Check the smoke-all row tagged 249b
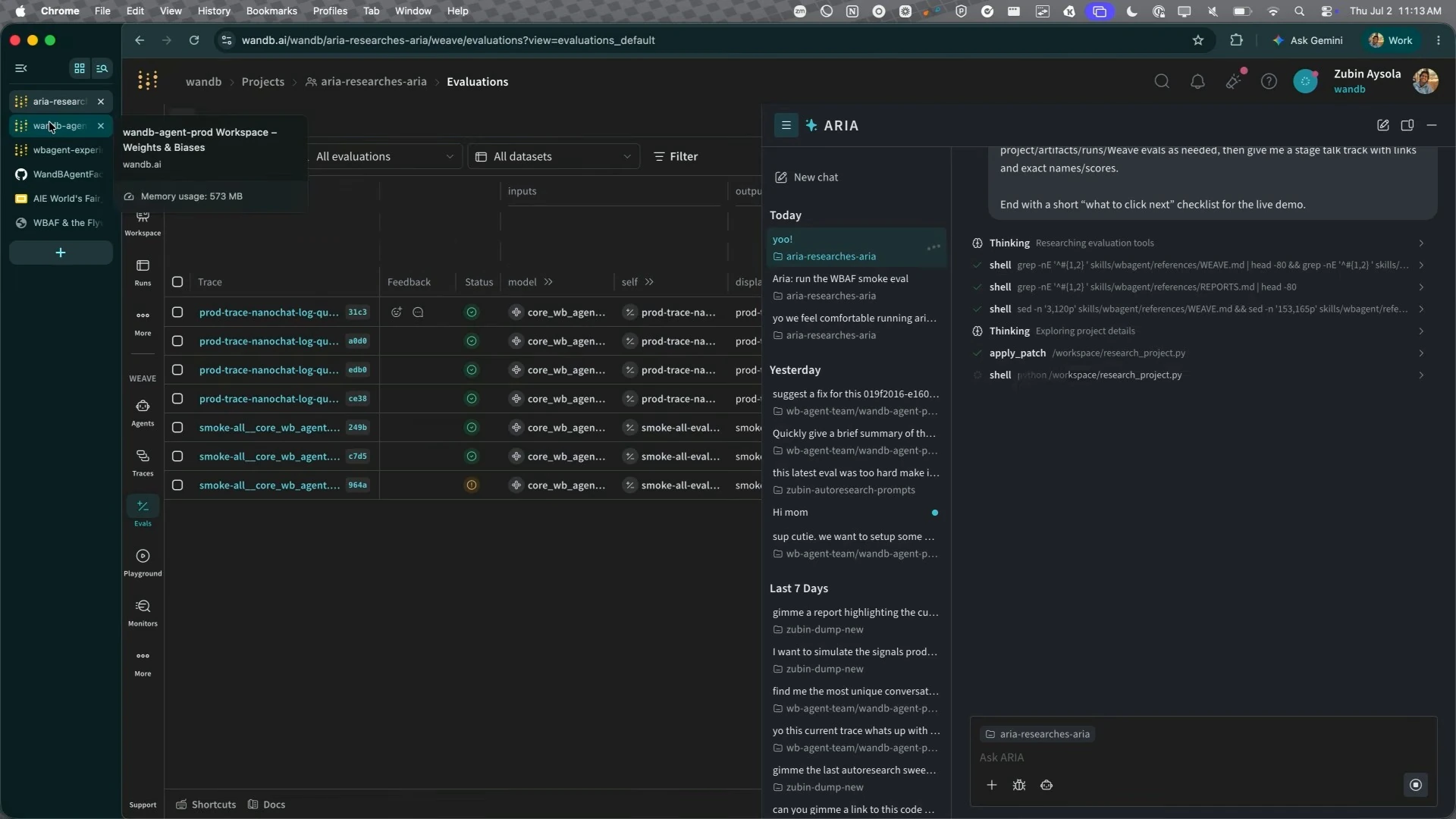Screen dimensions: 1456x819 pyautogui.click(x=177, y=428)
